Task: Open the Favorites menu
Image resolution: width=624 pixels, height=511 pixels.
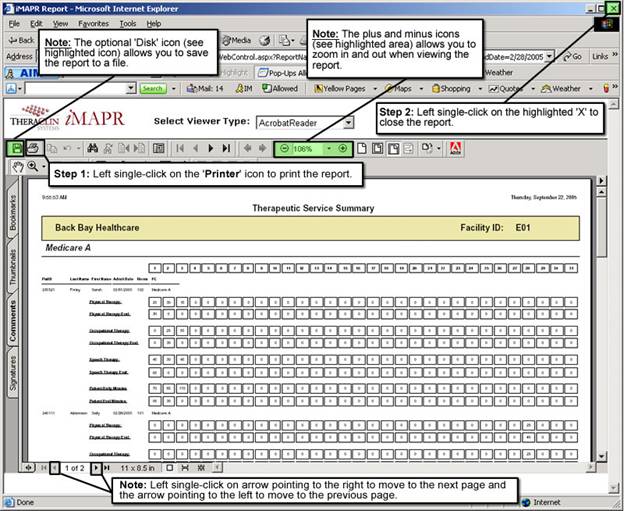Action: (x=94, y=24)
